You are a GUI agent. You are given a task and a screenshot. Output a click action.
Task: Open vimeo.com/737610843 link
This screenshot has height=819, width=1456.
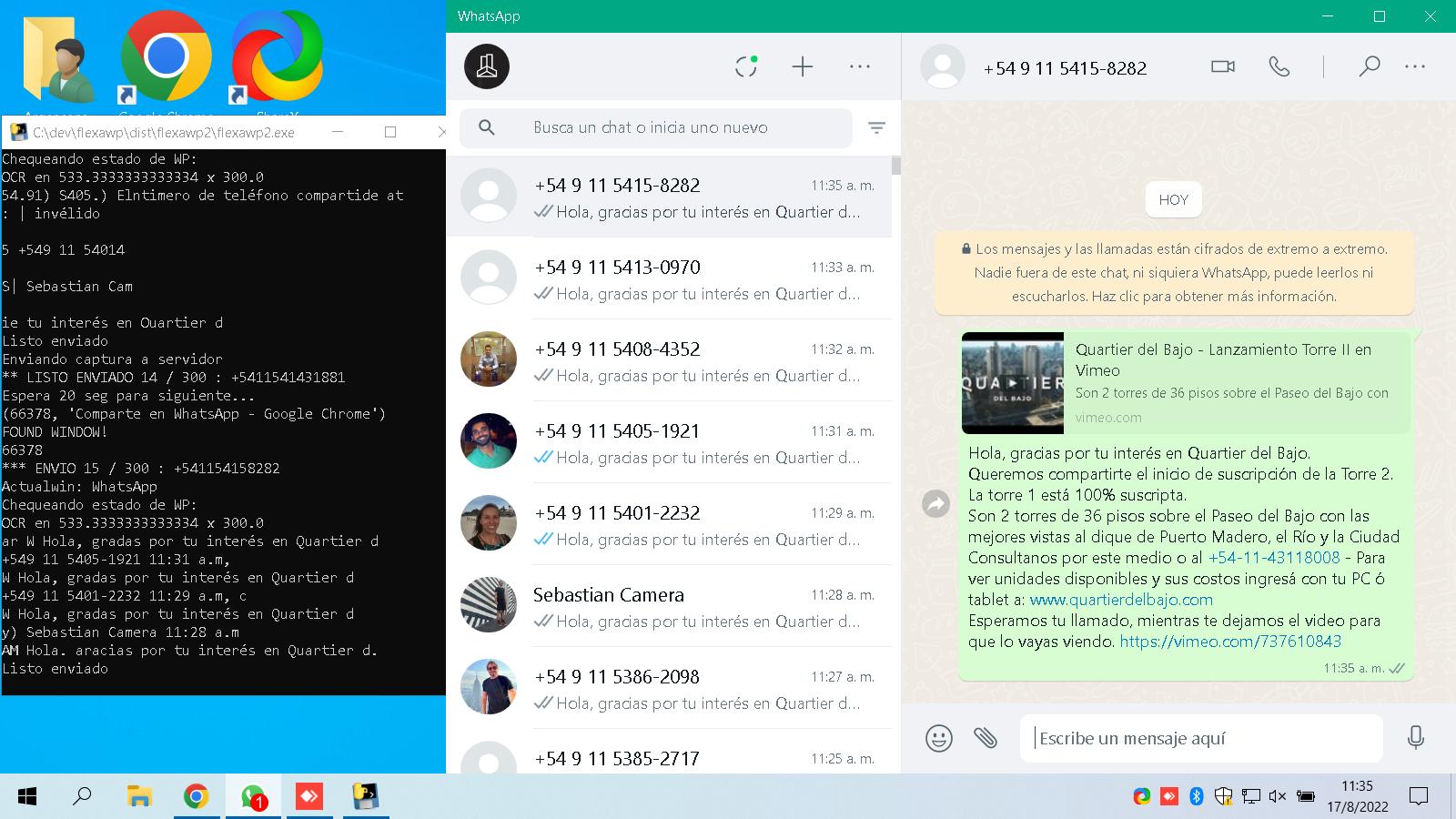point(1230,642)
